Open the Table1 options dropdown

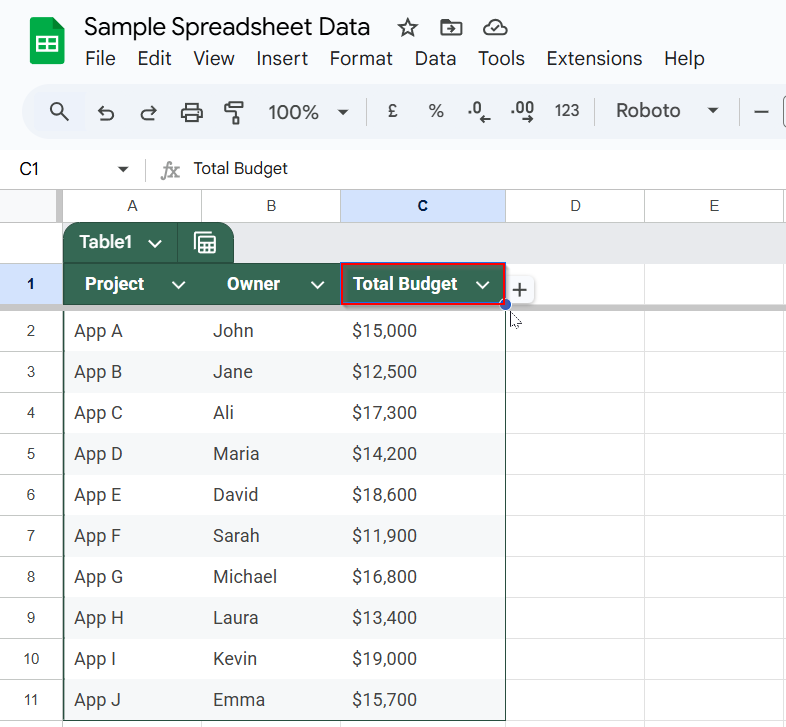155,244
